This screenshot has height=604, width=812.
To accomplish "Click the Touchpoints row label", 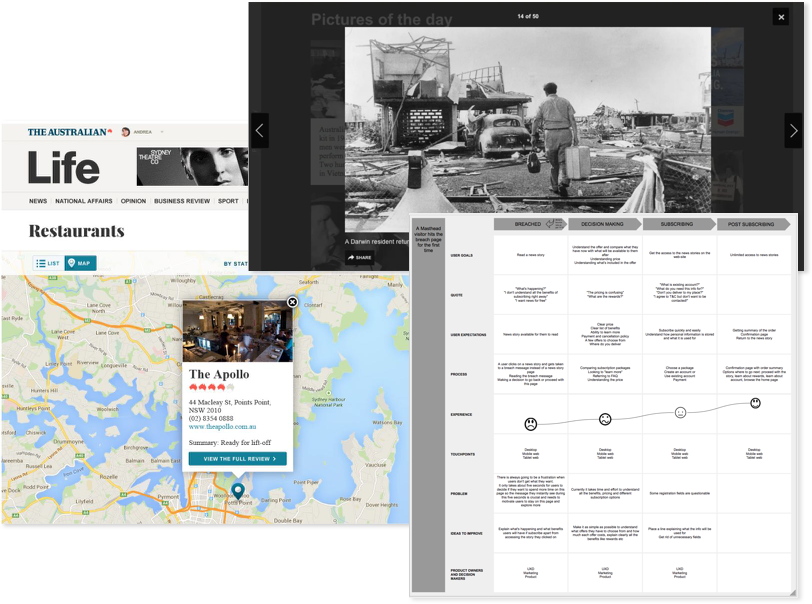I will coord(462,454).
